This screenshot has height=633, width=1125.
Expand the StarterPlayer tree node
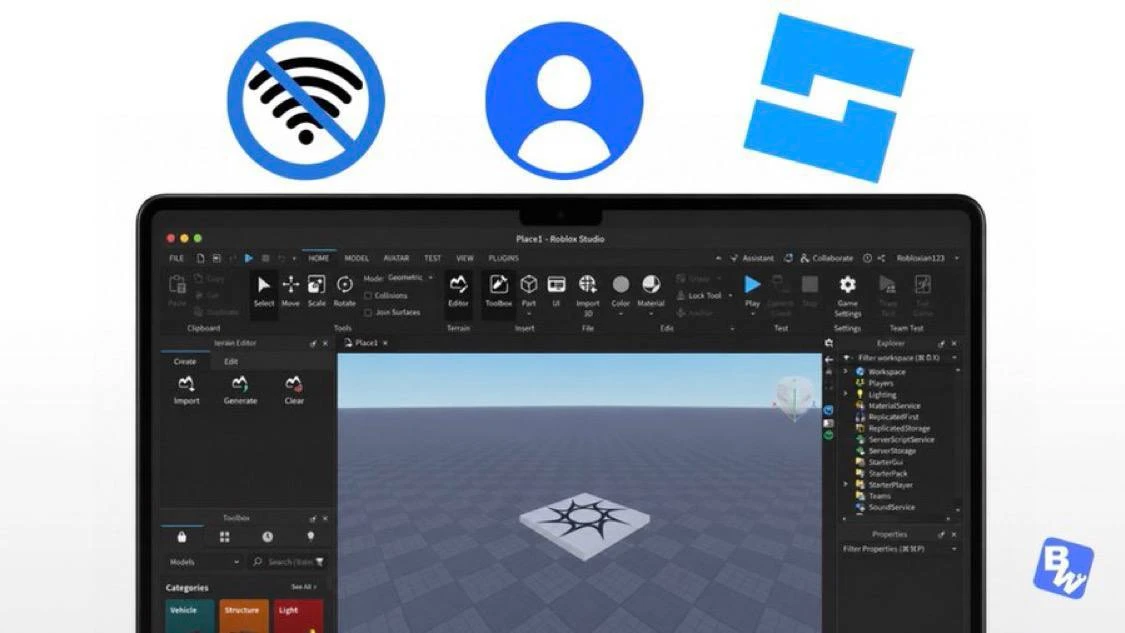(846, 485)
